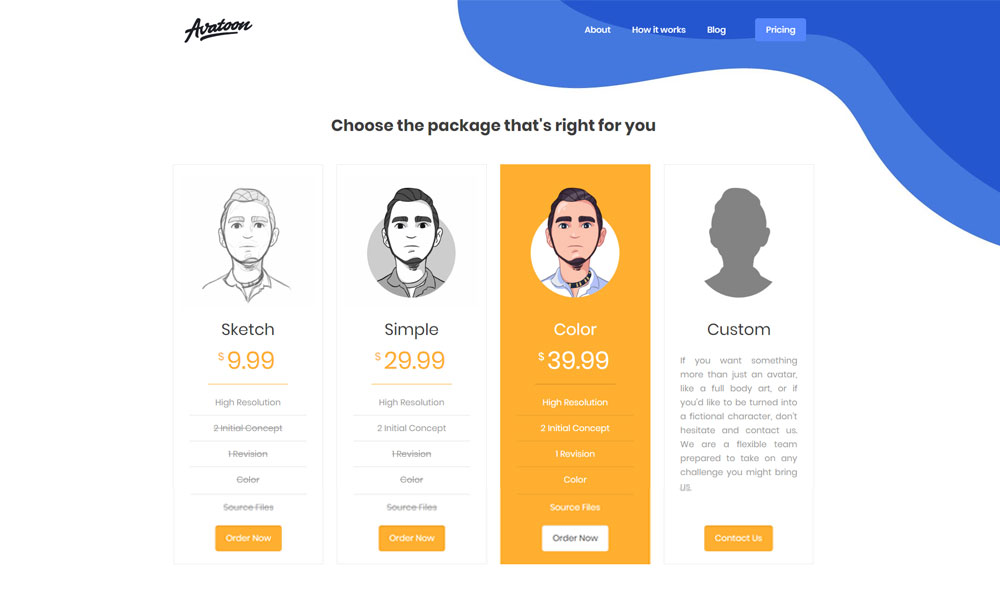This screenshot has width=1000, height=600.
Task: Open the About page
Action: point(598,30)
